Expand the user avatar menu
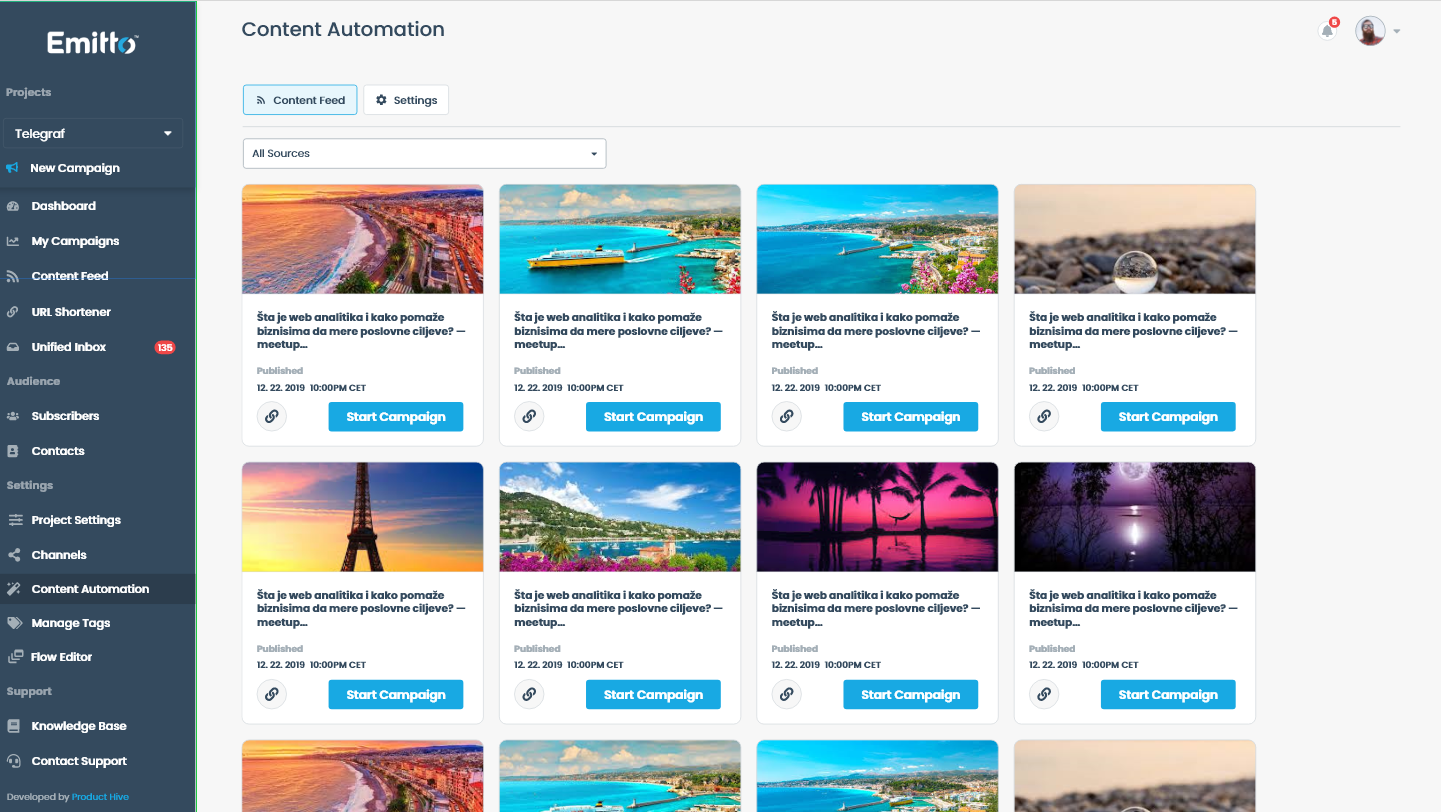This screenshot has height=812, width=1441. coord(1377,31)
